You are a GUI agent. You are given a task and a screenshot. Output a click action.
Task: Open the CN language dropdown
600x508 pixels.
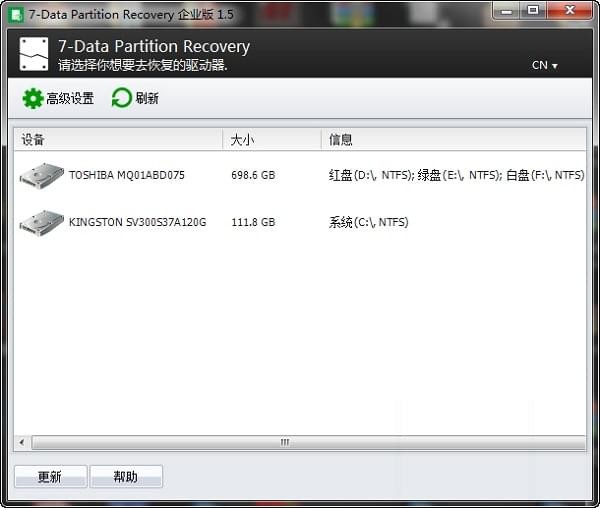tap(545, 65)
